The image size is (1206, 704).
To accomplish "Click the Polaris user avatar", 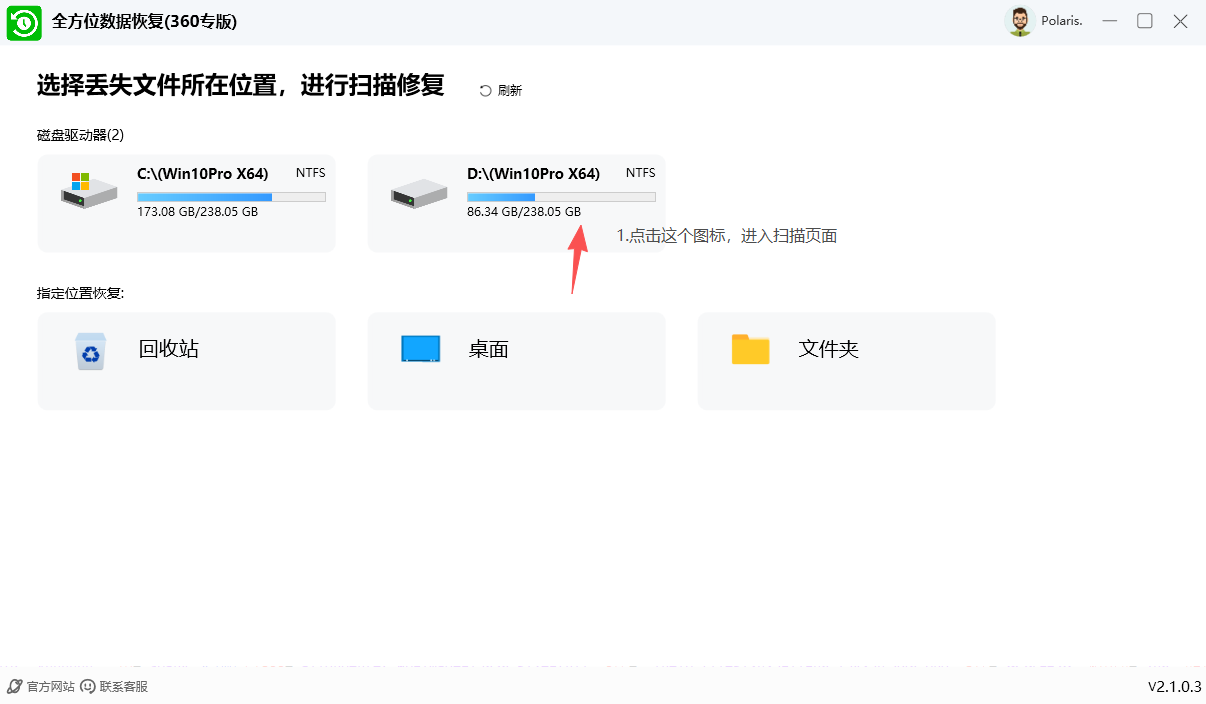I will coord(1019,20).
